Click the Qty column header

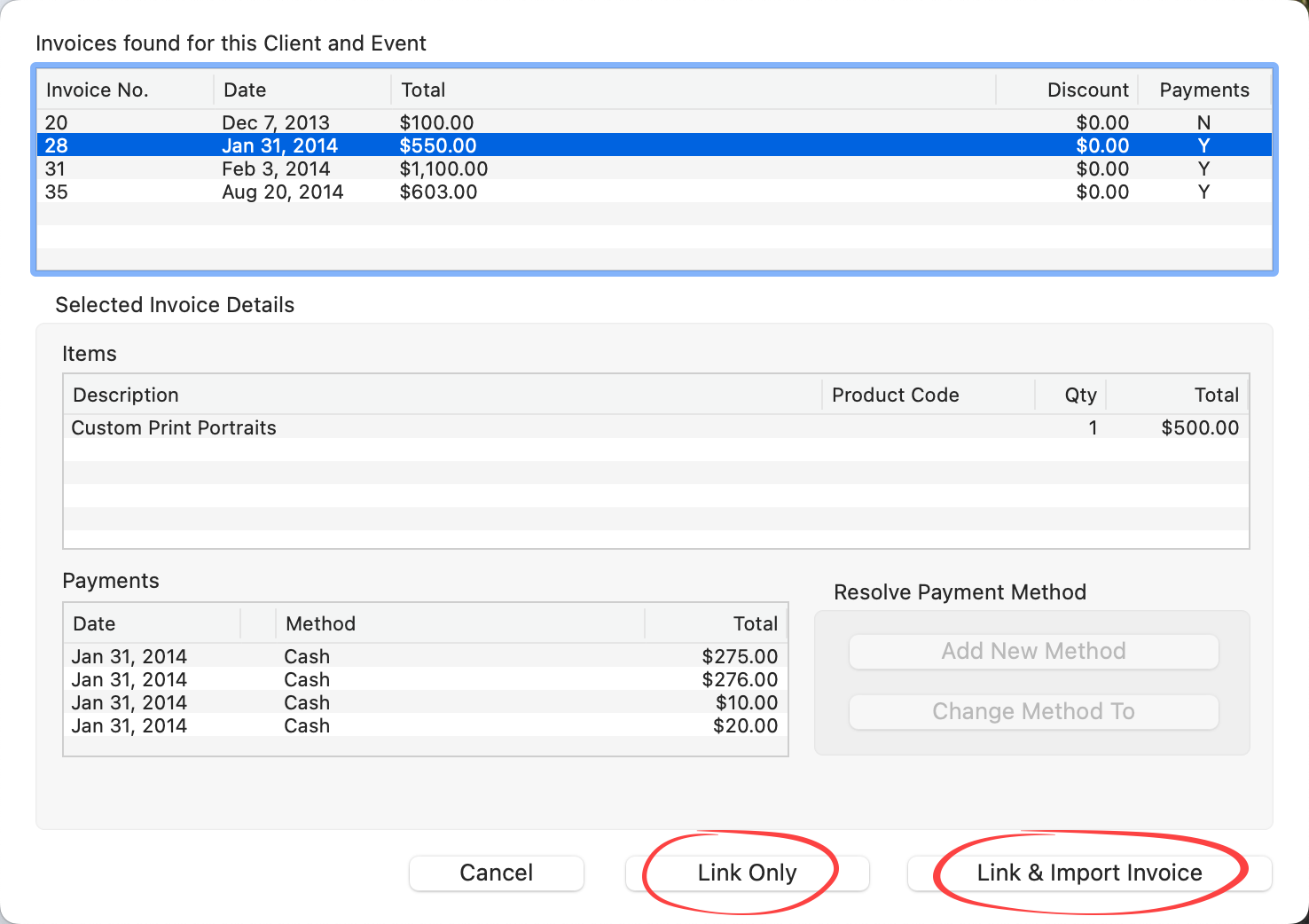coord(1070,395)
